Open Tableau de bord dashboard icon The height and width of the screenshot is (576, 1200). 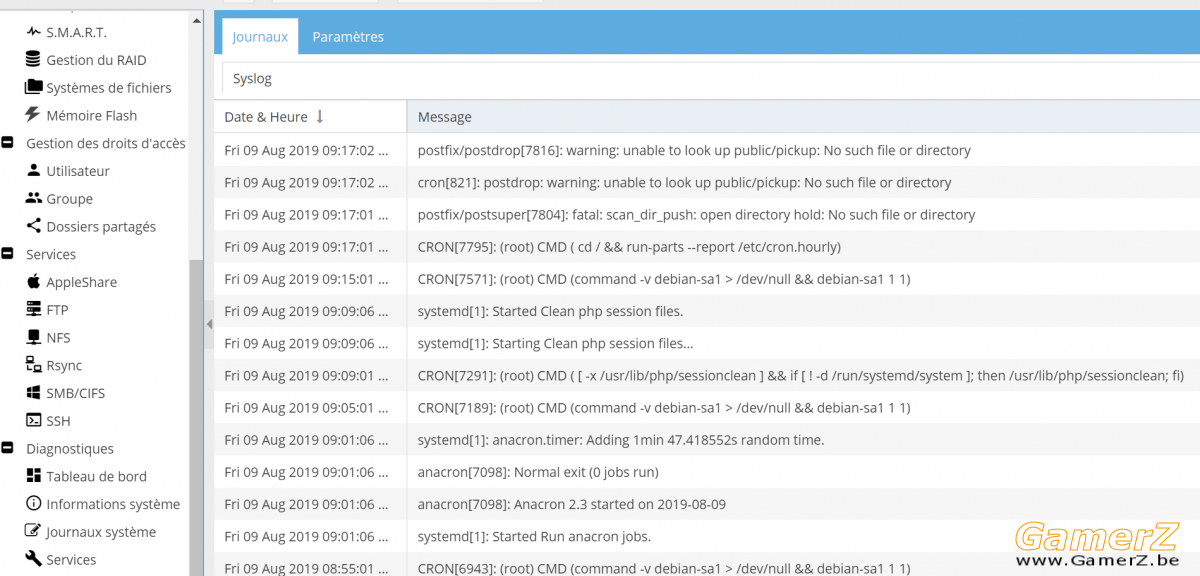(33, 476)
